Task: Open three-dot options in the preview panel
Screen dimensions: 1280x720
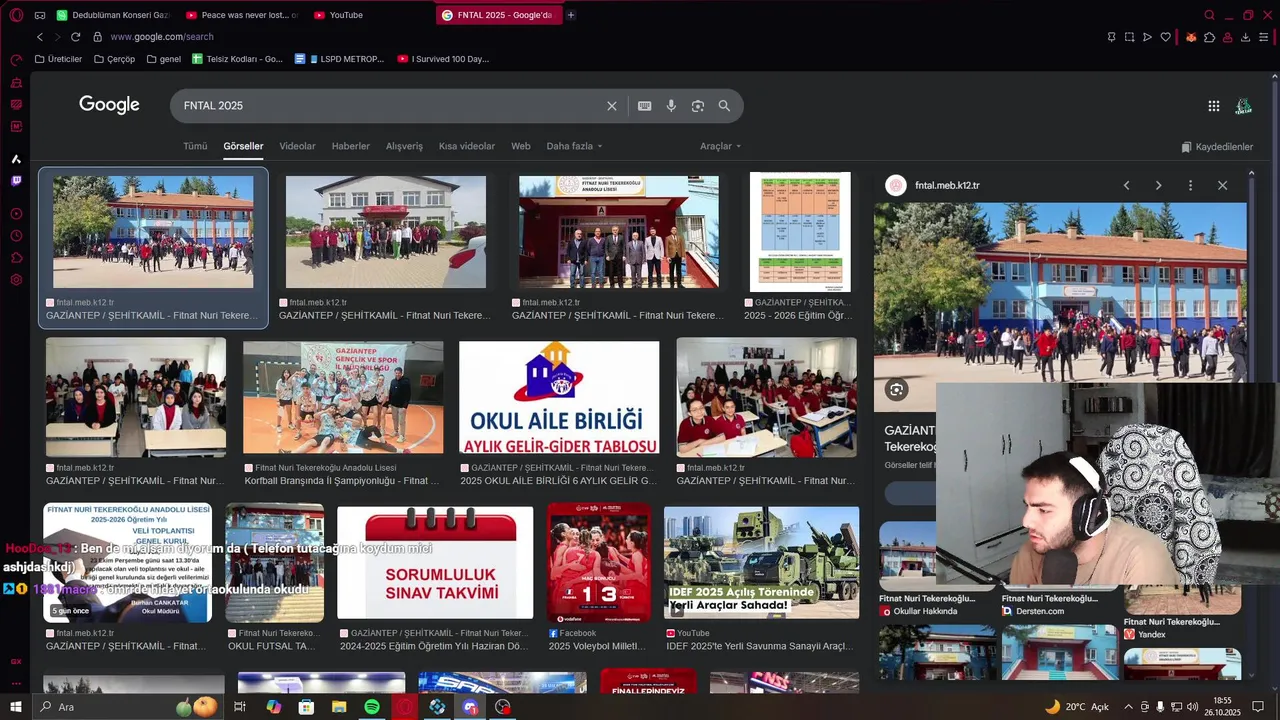Action: coord(1190,186)
